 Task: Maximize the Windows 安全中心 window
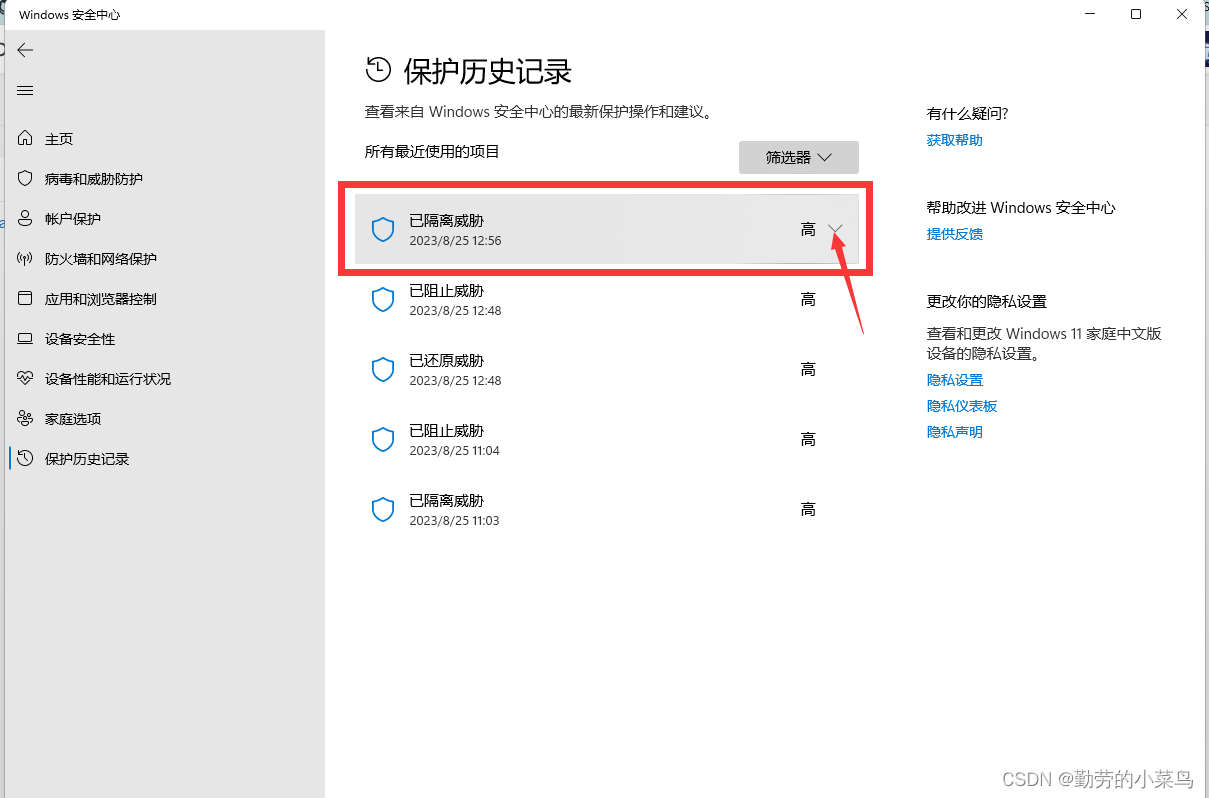[1136, 14]
